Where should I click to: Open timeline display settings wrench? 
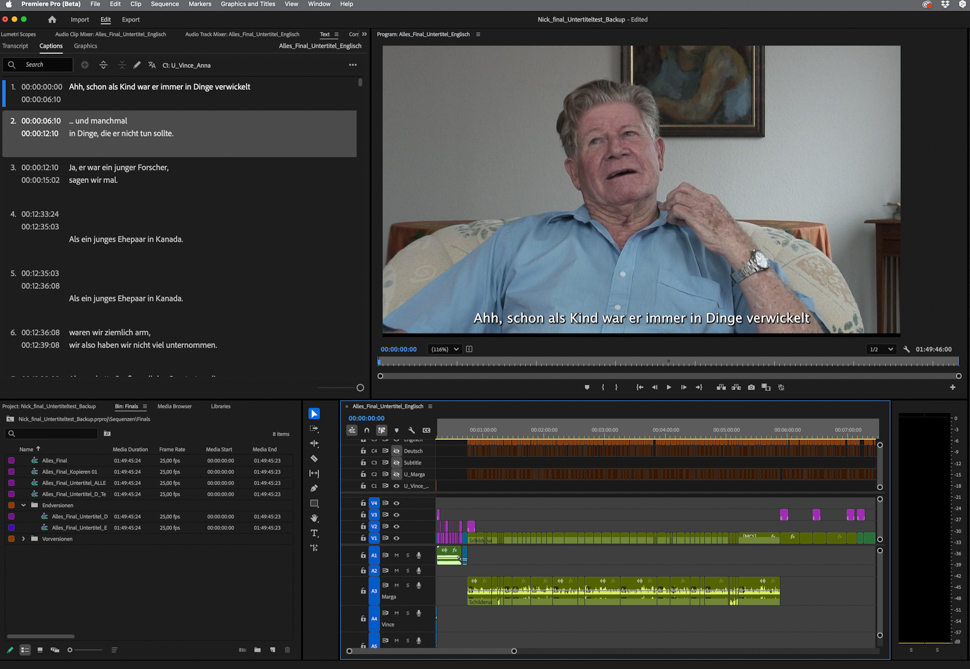(x=411, y=430)
